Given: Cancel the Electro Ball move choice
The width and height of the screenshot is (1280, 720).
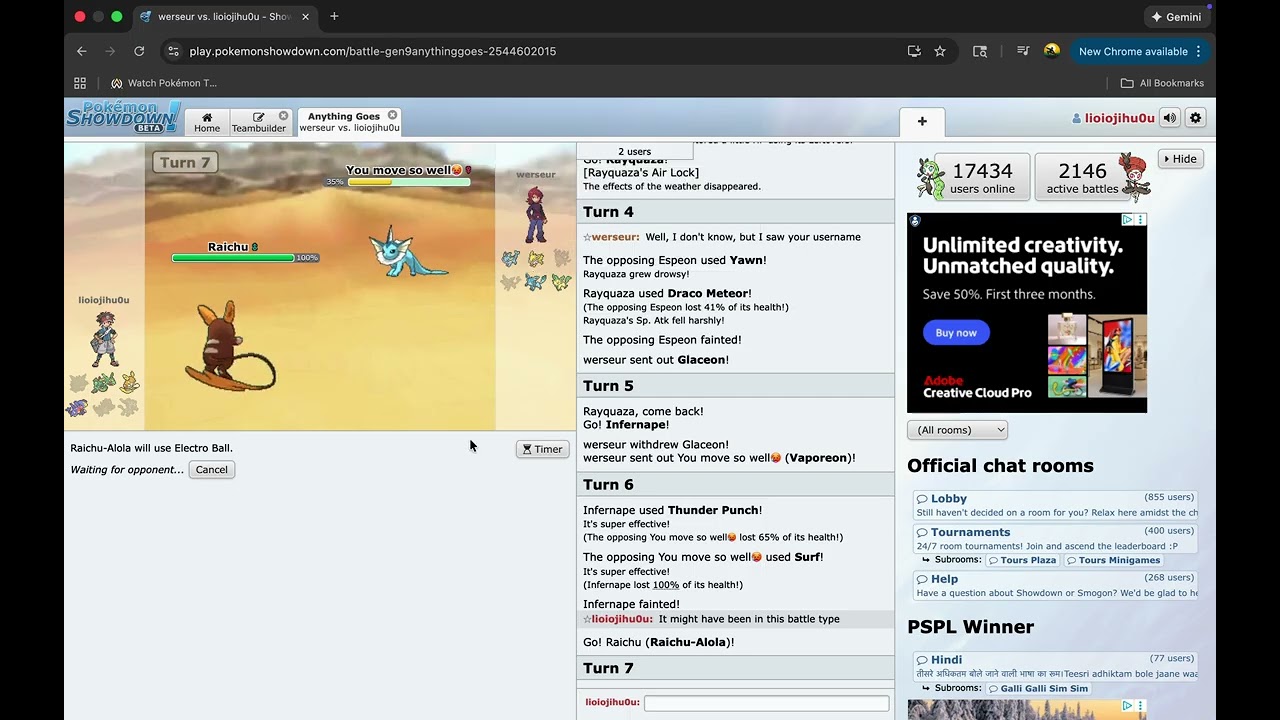Looking at the screenshot, I should (x=211, y=470).
